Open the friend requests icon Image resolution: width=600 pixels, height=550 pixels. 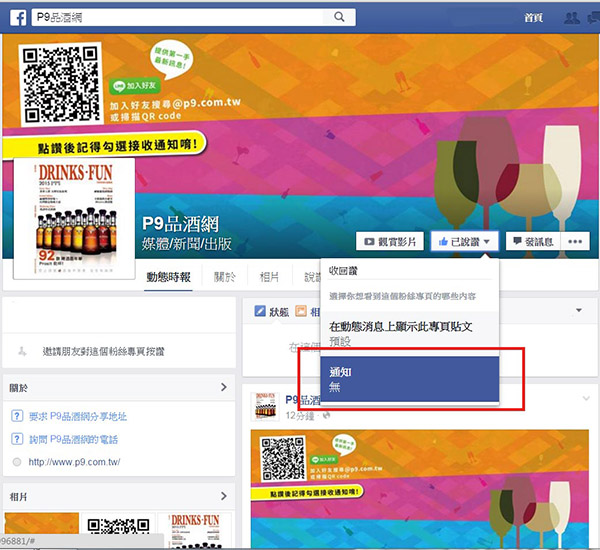pyautogui.click(x=572, y=18)
